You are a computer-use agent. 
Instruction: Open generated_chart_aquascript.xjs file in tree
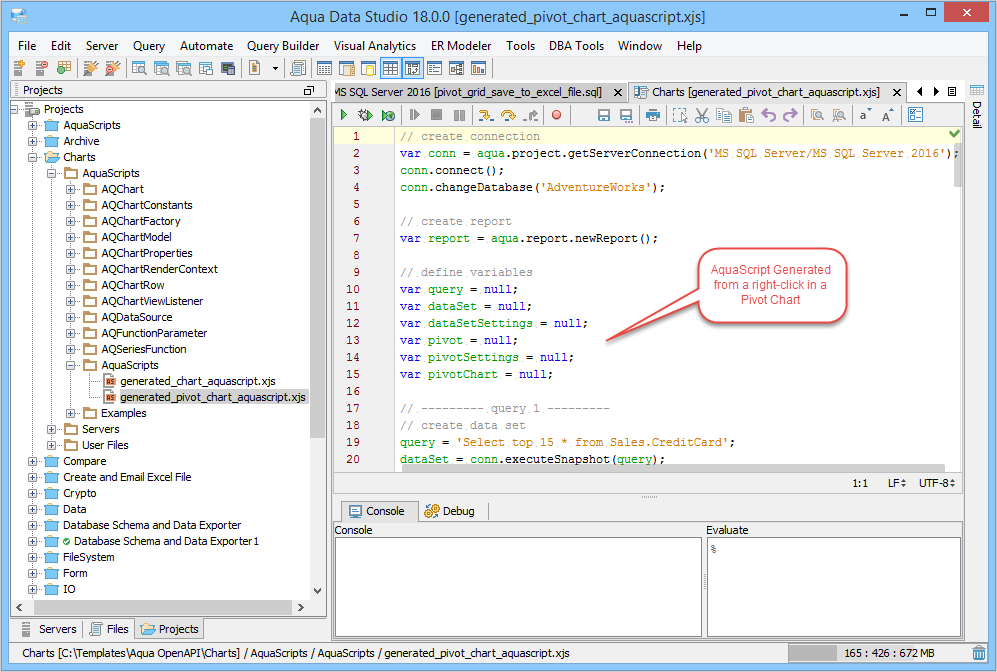197,381
